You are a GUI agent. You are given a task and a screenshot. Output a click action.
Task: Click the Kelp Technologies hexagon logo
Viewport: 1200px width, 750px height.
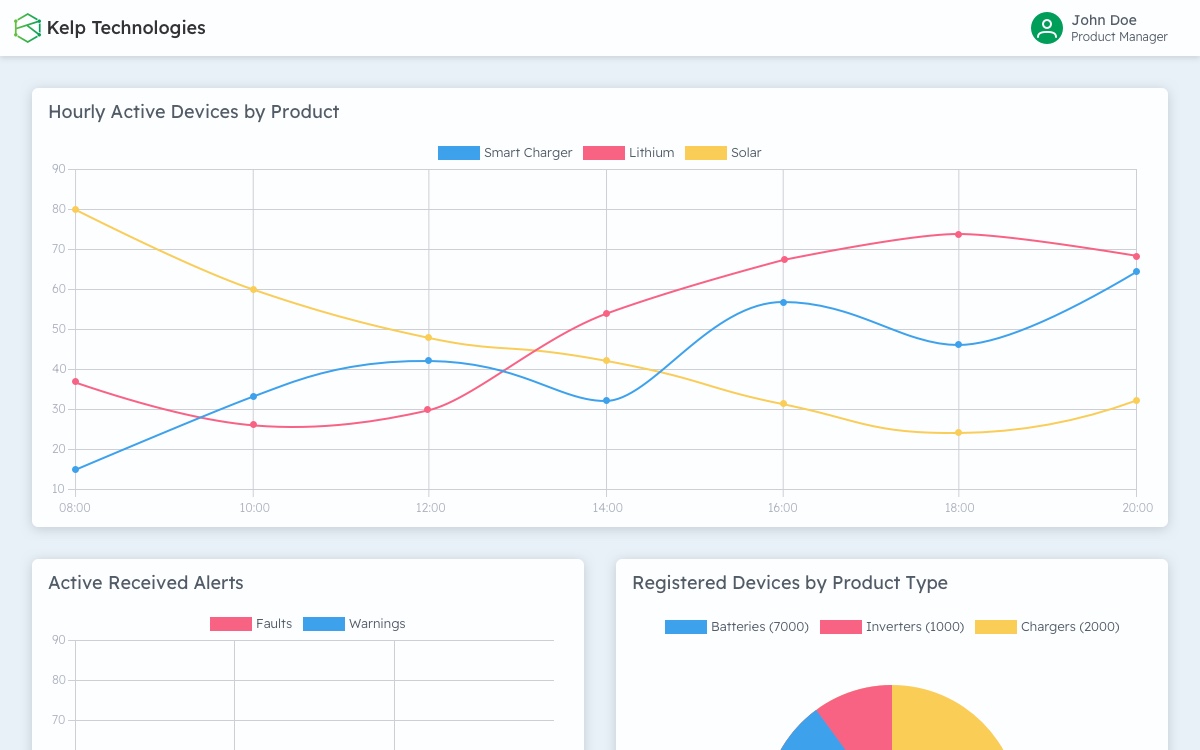coord(28,28)
